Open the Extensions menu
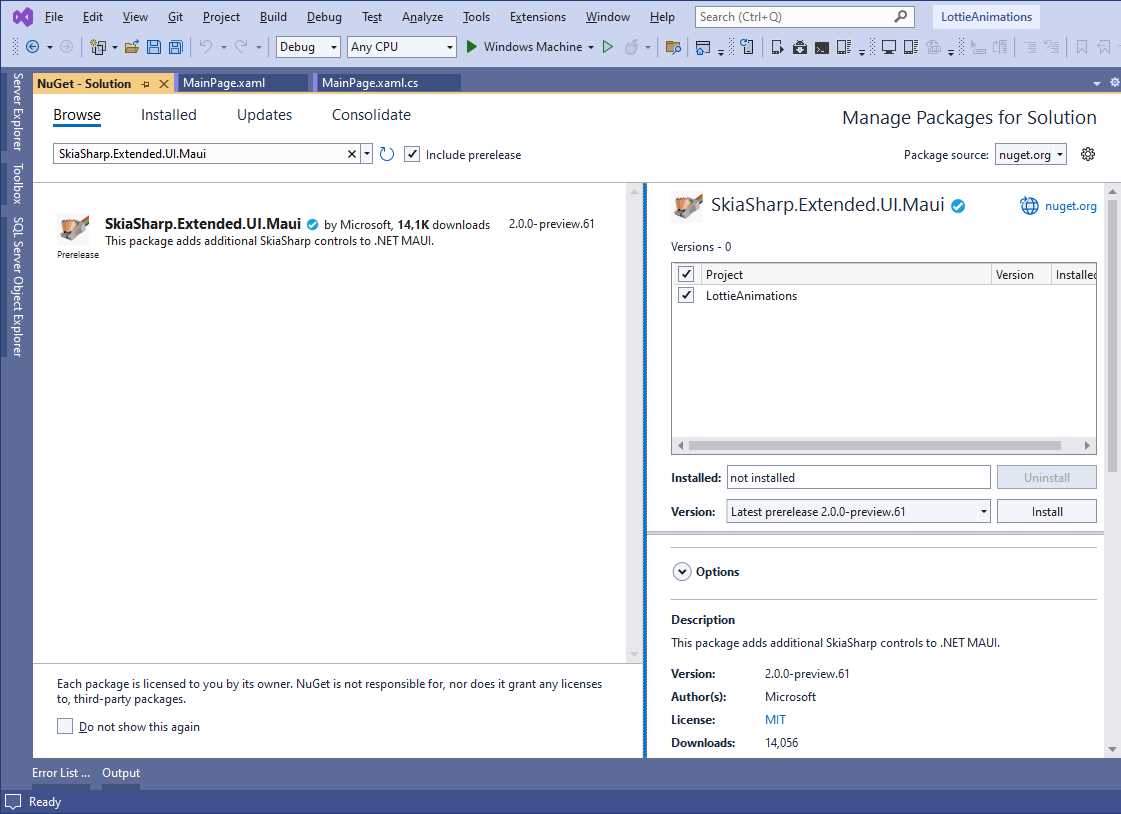Image resolution: width=1121 pixels, height=814 pixels. click(x=537, y=16)
